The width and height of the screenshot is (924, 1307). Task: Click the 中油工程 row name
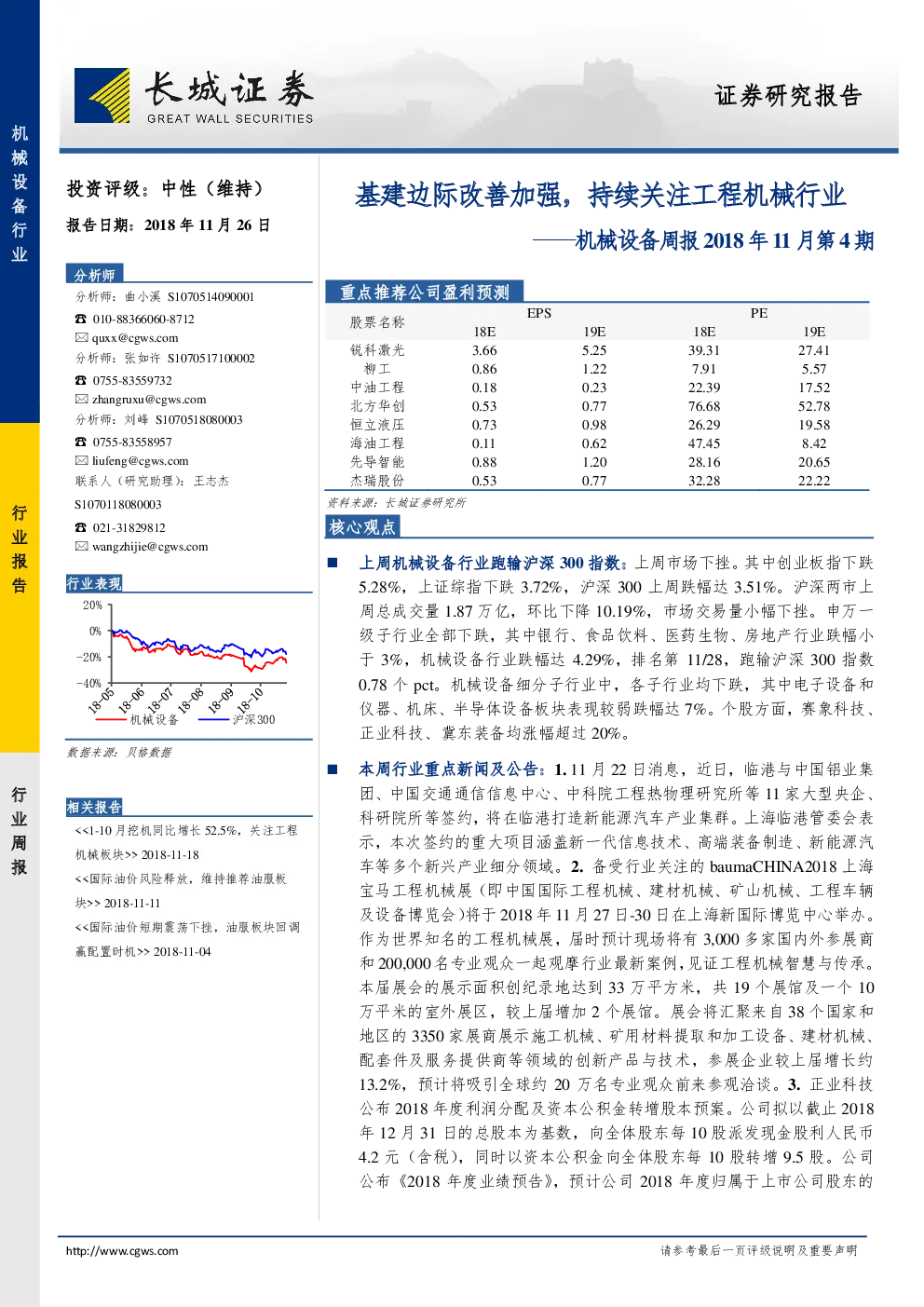[377, 388]
